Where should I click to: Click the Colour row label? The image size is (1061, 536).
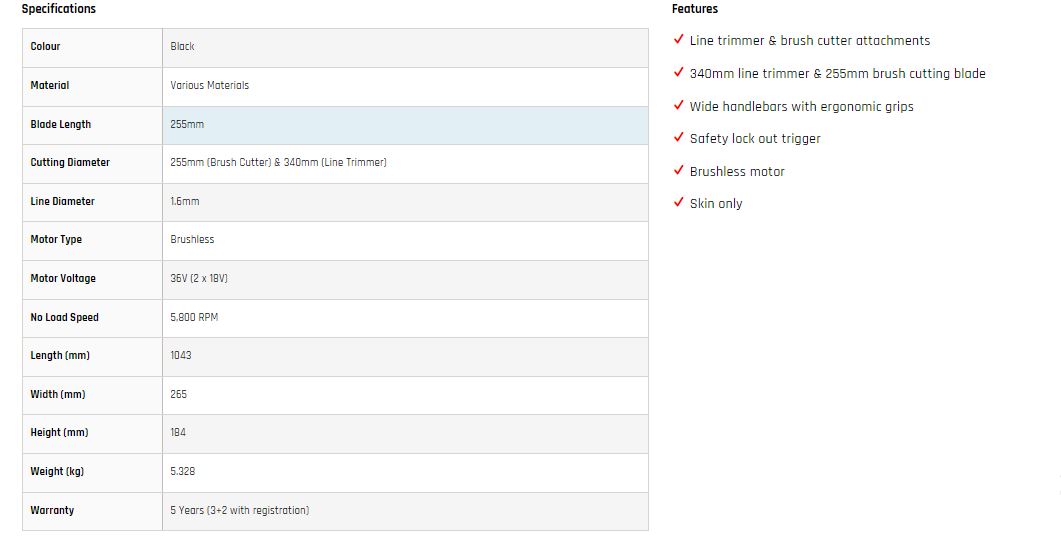click(x=45, y=47)
